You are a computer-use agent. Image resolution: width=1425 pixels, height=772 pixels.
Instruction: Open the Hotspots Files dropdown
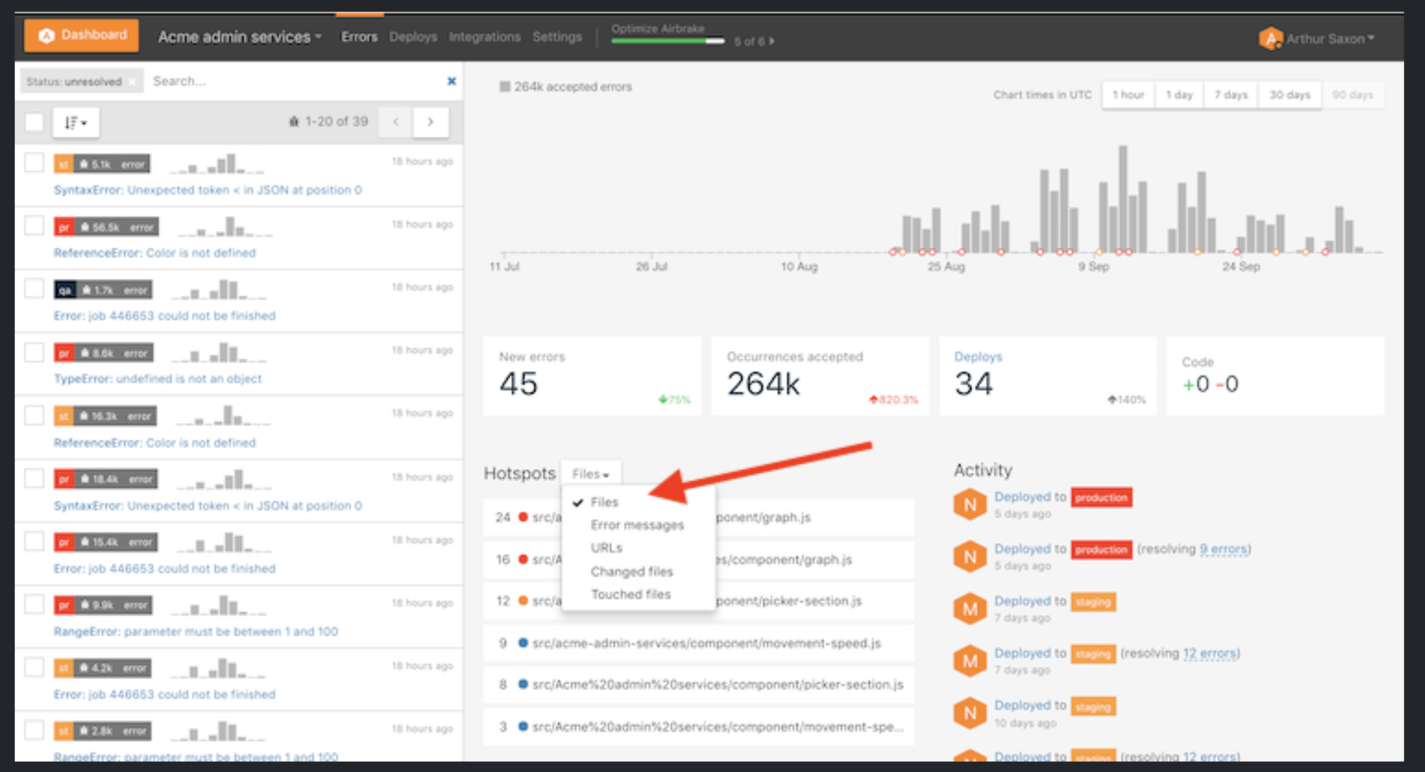click(591, 473)
